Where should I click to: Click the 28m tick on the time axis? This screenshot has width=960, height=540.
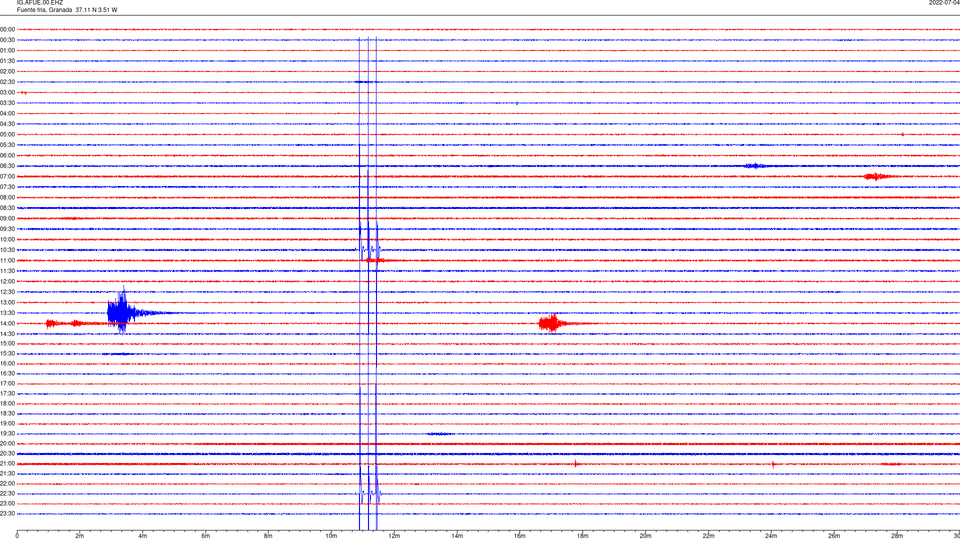pos(897,536)
